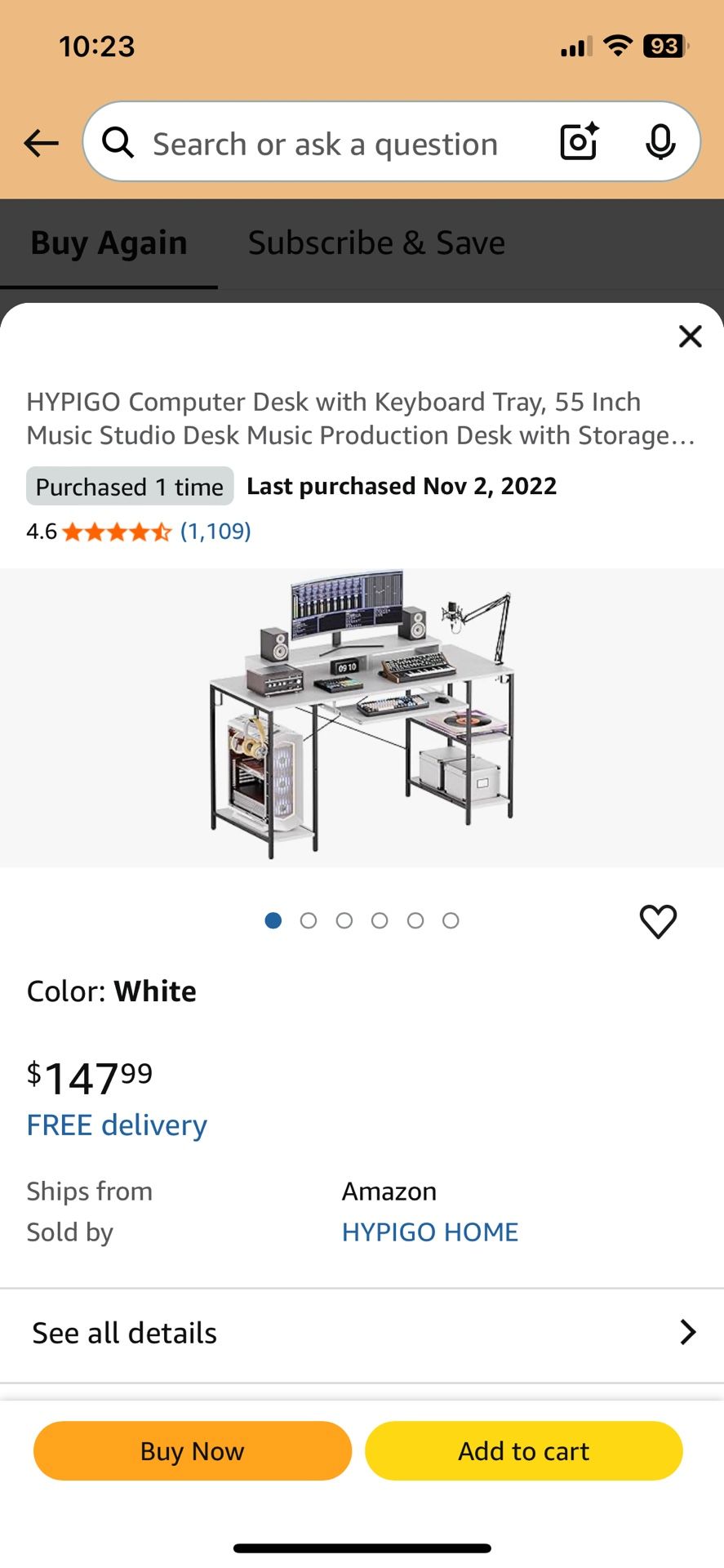This screenshot has width=724, height=1568.
Task: Open the White color option
Action: coord(155,991)
